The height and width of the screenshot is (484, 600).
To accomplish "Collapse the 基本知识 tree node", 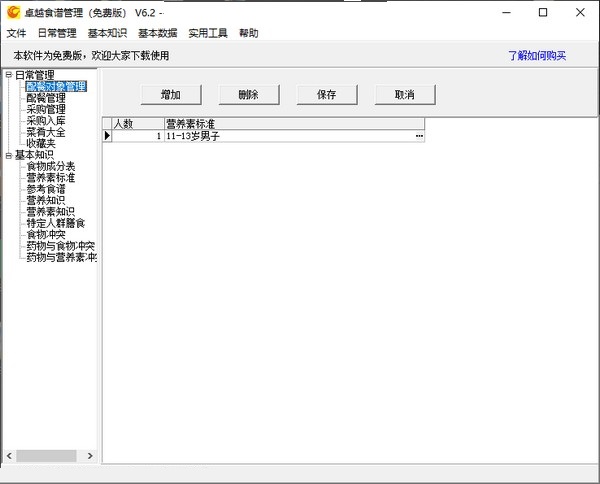I will [x=9, y=155].
